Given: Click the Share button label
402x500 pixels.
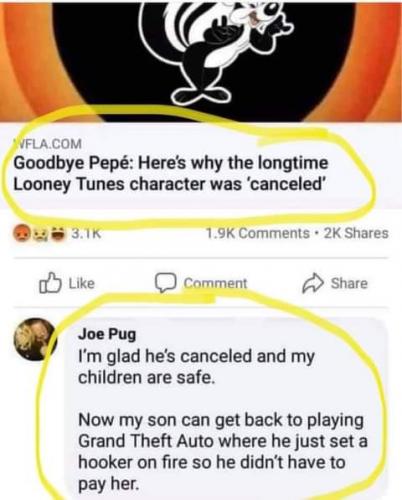Looking at the screenshot, I should click(349, 283).
